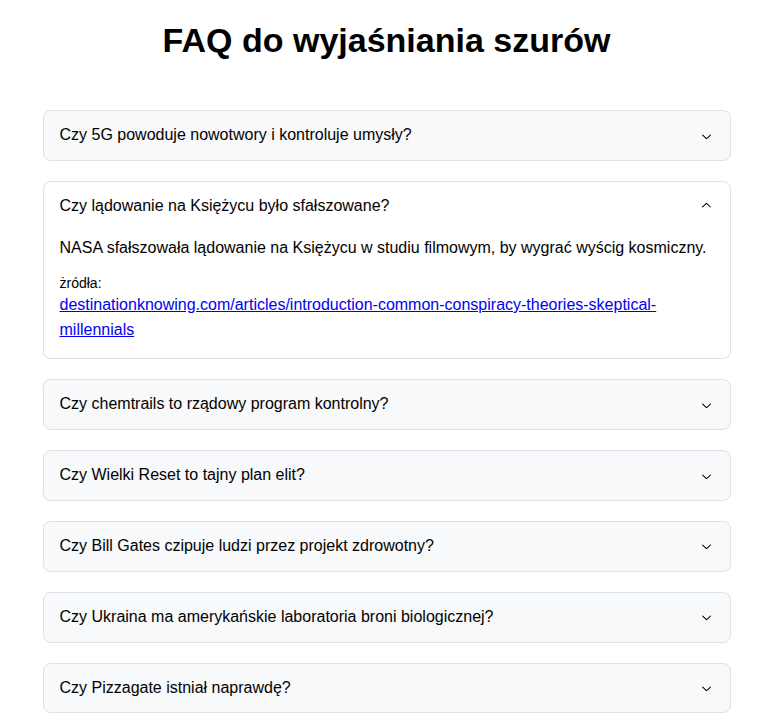Click chevron icon on the 5G question

point(706,136)
